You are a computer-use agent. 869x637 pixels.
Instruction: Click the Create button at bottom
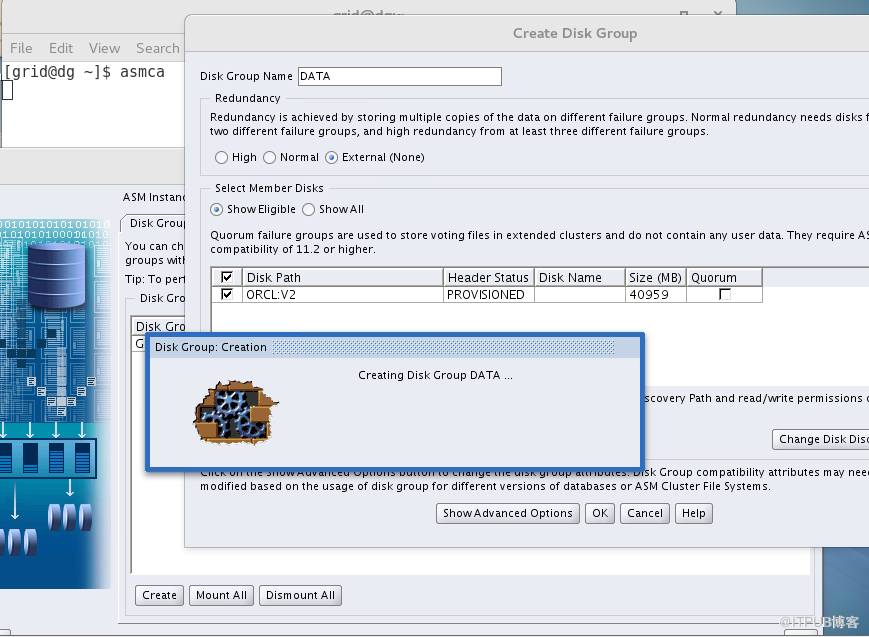click(x=158, y=595)
